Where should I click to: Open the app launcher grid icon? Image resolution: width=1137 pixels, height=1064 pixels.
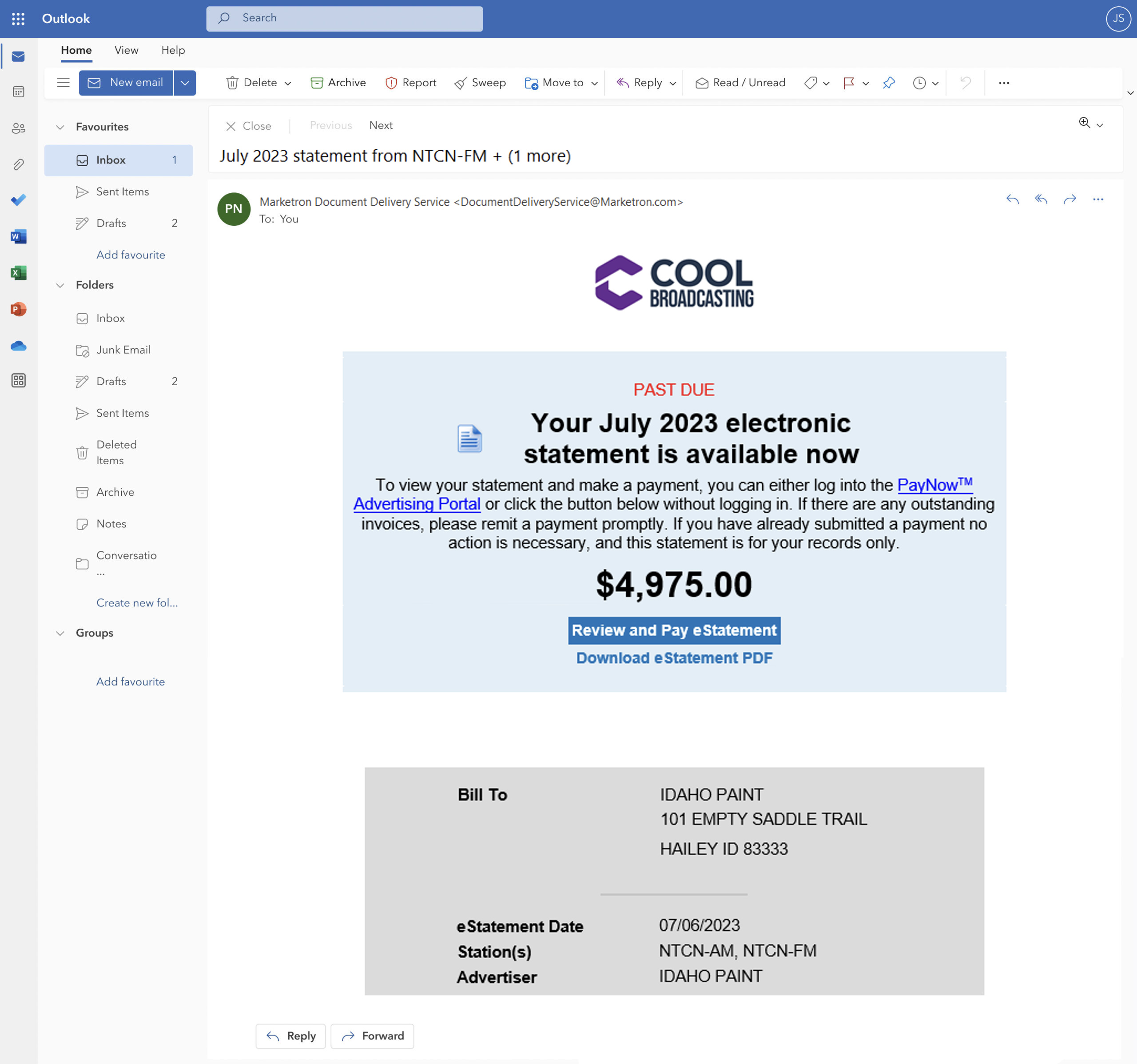[x=18, y=19]
